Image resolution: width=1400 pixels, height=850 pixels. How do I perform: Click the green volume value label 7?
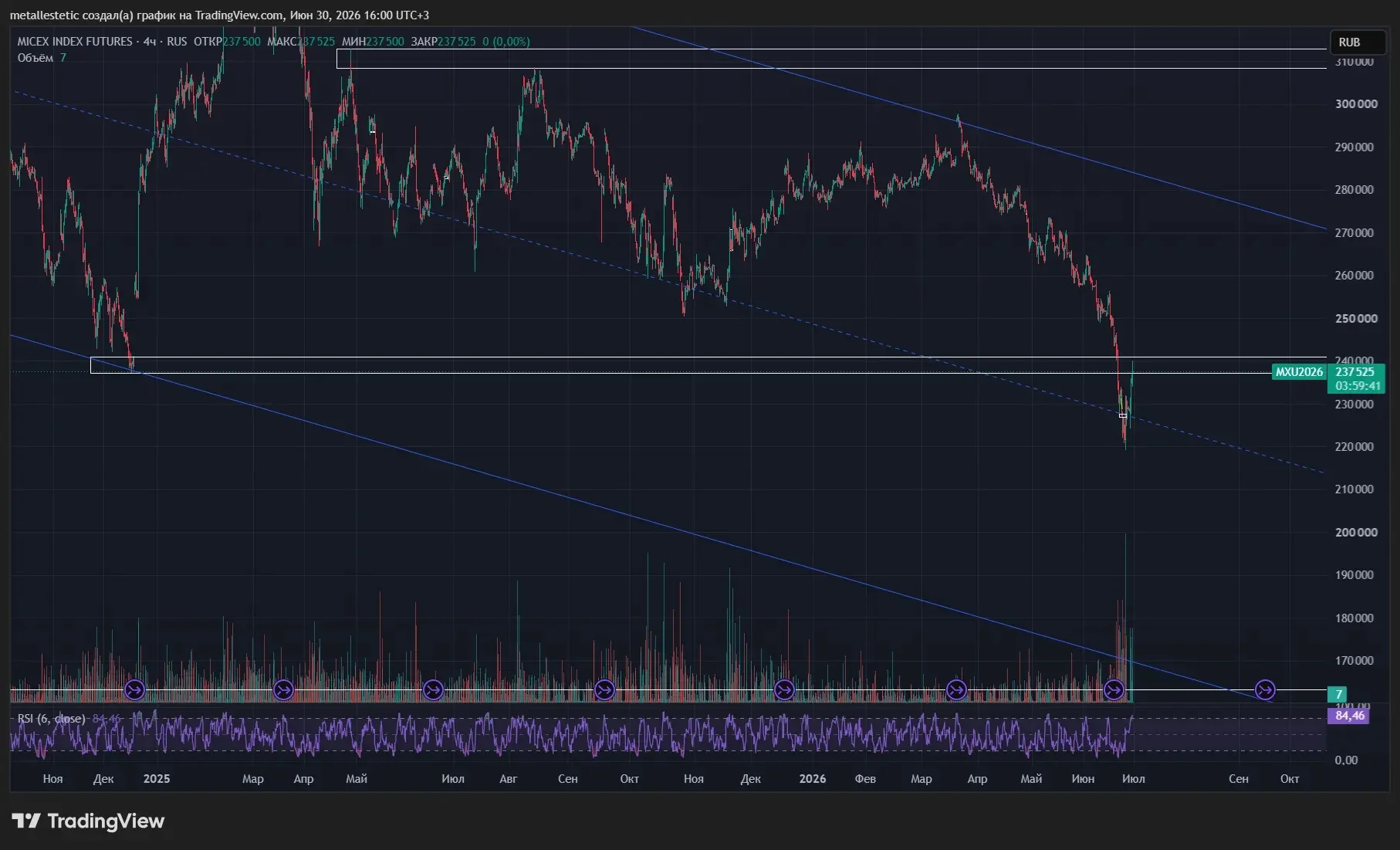click(x=1338, y=694)
